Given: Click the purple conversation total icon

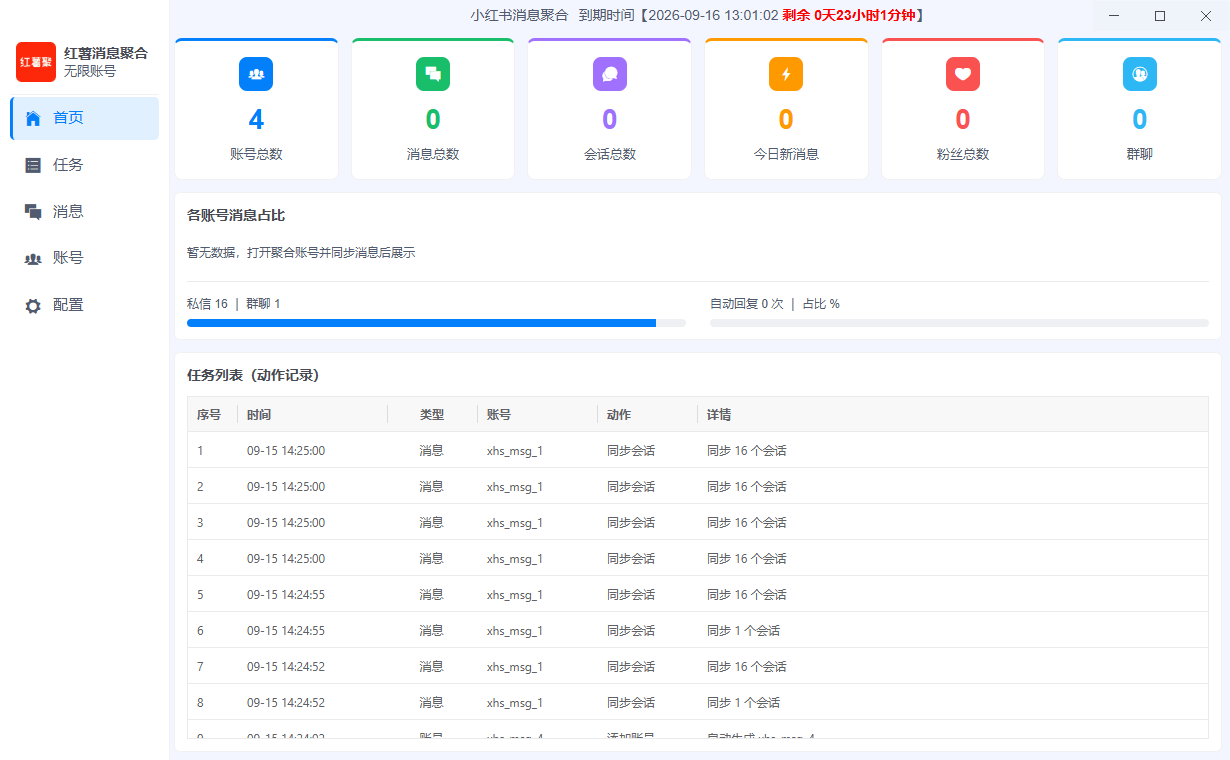Looking at the screenshot, I should click(x=609, y=74).
